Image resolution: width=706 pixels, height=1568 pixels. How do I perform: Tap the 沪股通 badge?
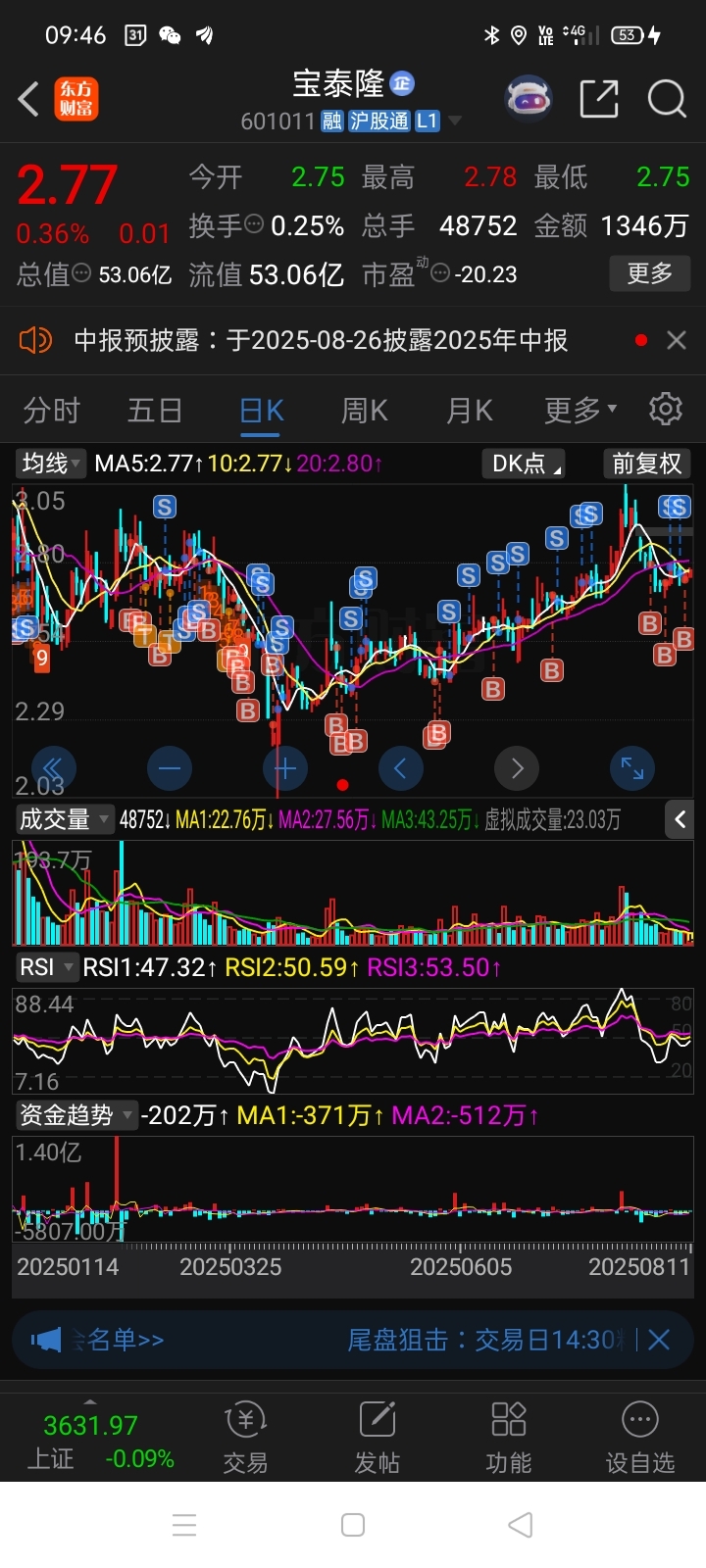tap(379, 122)
